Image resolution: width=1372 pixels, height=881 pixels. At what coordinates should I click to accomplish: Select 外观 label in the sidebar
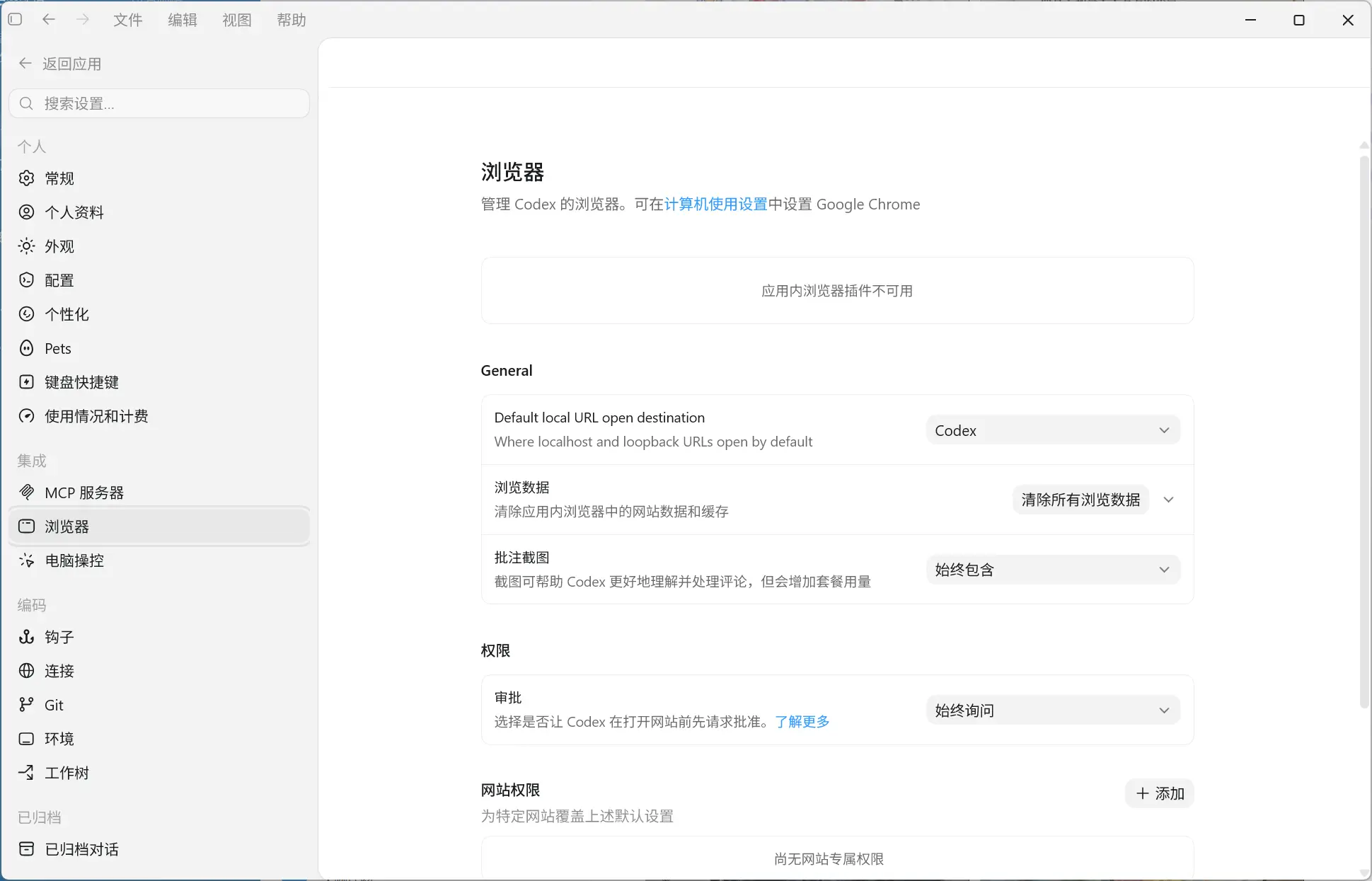coord(59,246)
